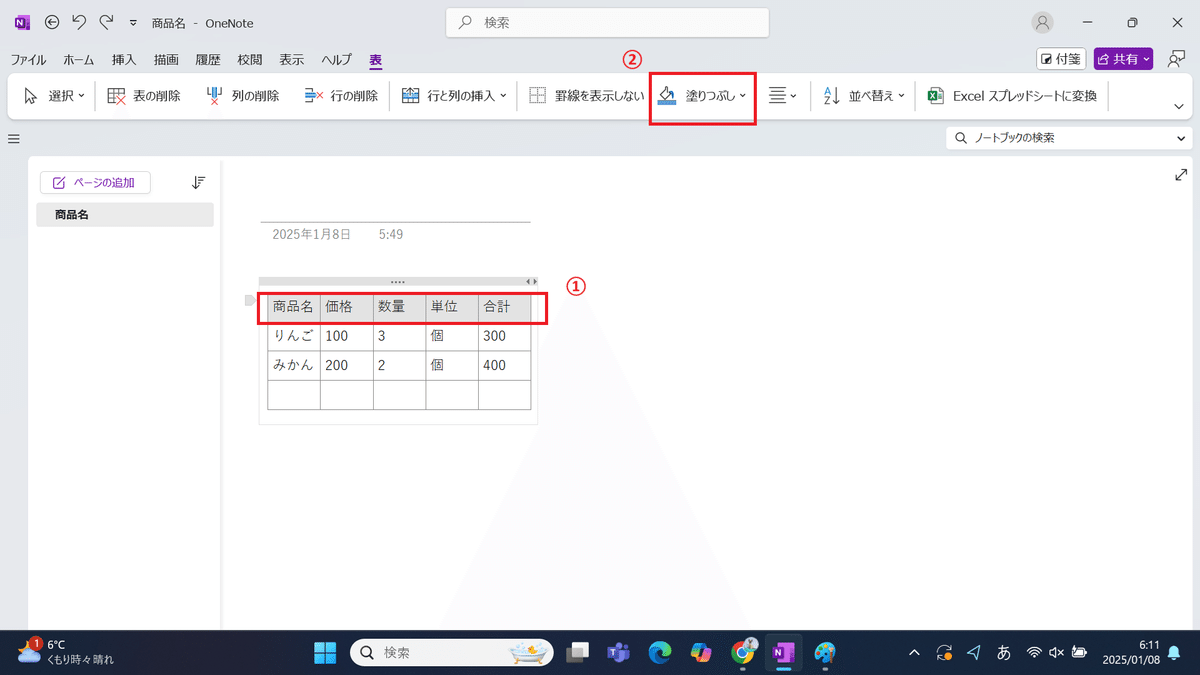Image resolution: width=1200 pixels, height=675 pixels.
Task: Open the 行と列の挿入 dropdown
Action: [453, 96]
